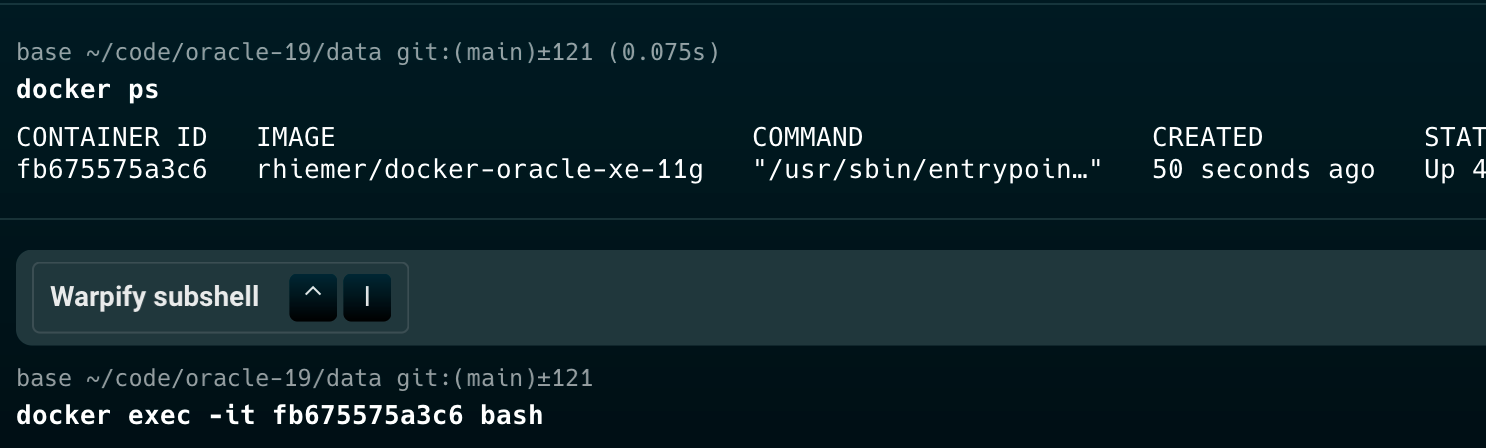Click container ID fb675575a3c6 in ps output

[x=112, y=170]
